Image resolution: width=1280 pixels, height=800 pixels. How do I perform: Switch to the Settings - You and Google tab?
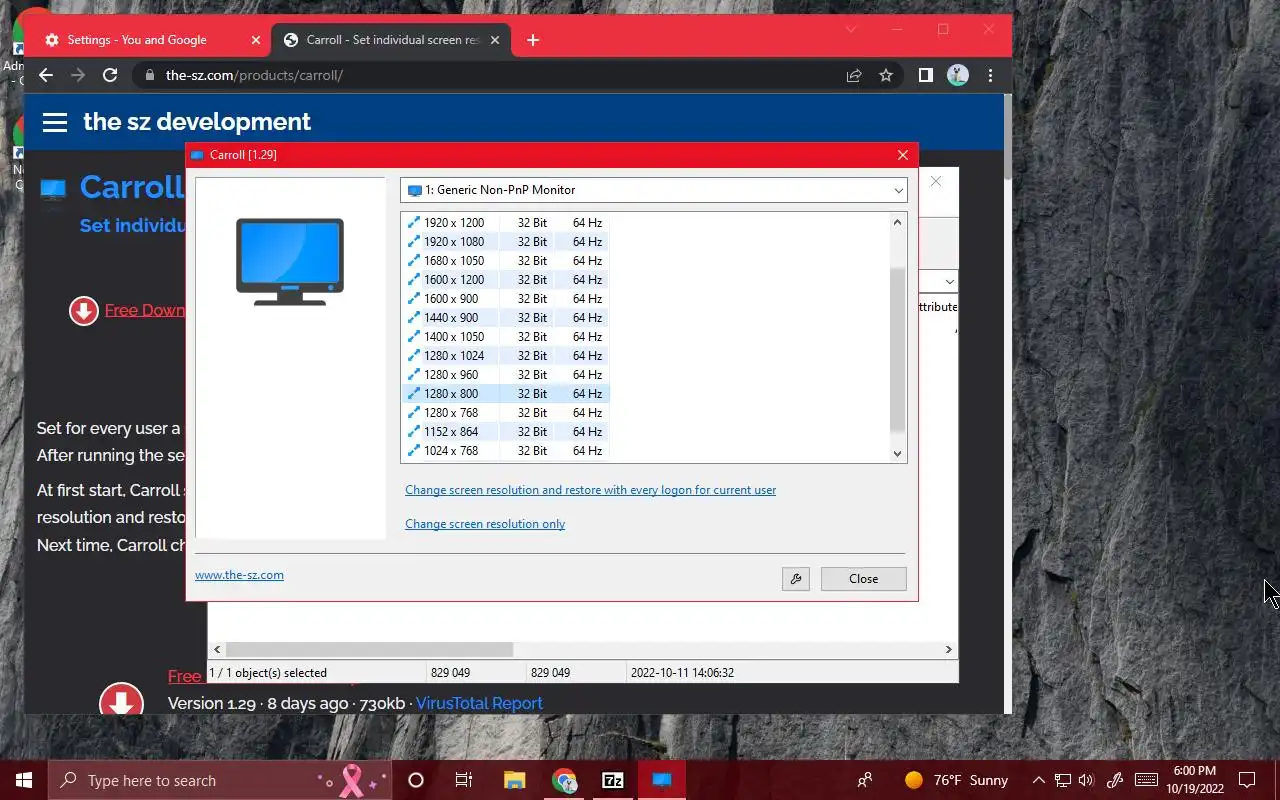(150, 40)
